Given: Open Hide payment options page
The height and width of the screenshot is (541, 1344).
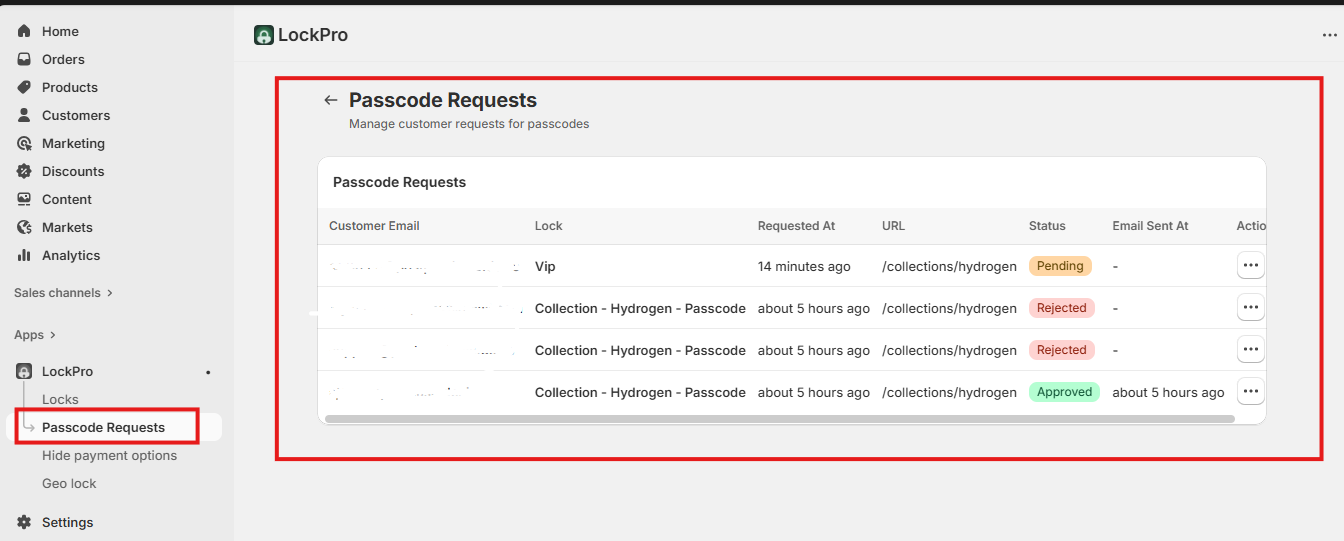Looking at the screenshot, I should 109,455.
